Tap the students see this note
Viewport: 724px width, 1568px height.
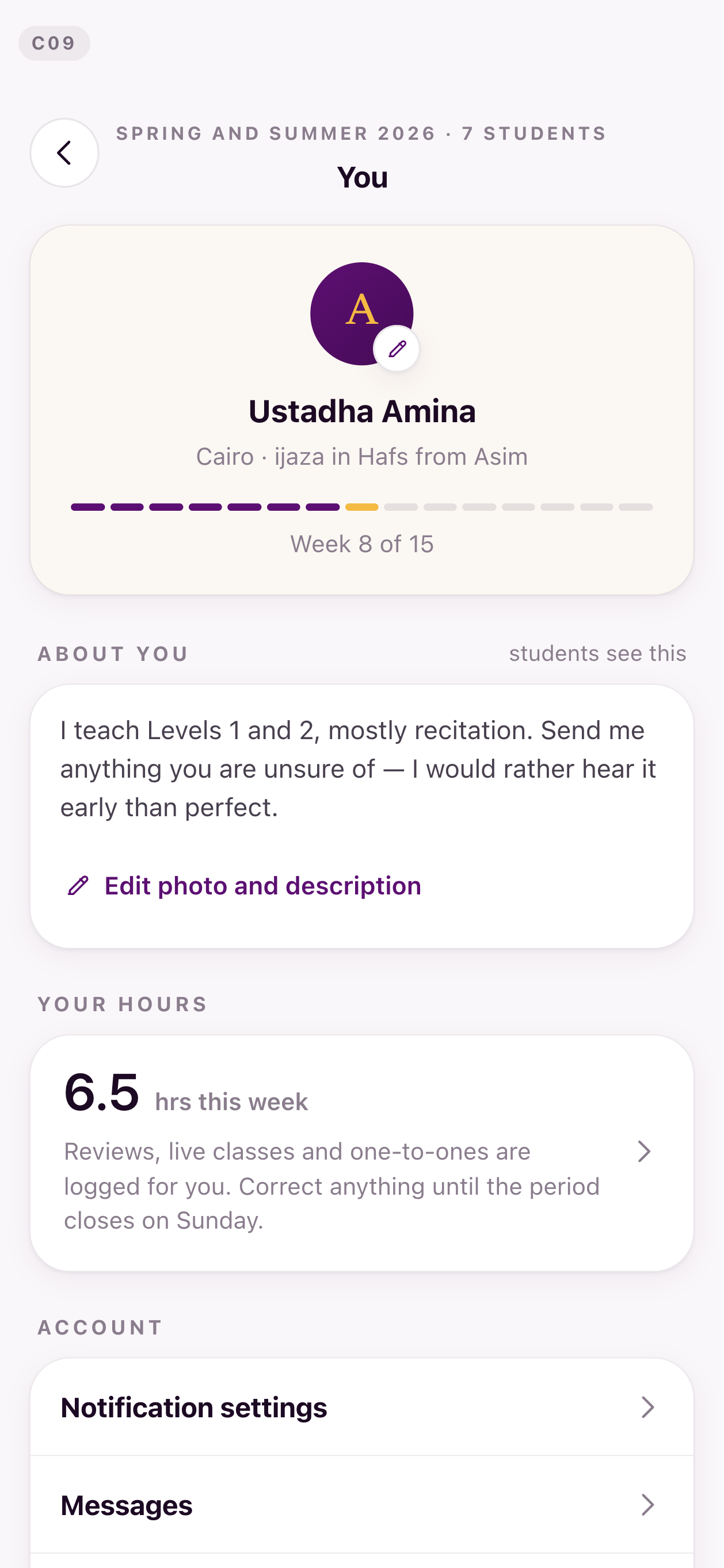(x=597, y=653)
